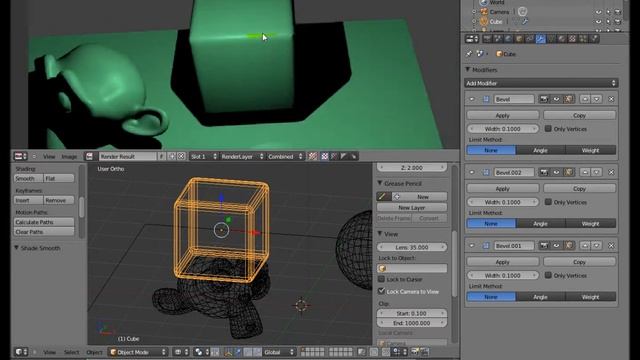The height and width of the screenshot is (360, 640).
Task: Click the wrench modifier icon beside Cube in outliner
Action: [x=525, y=22]
